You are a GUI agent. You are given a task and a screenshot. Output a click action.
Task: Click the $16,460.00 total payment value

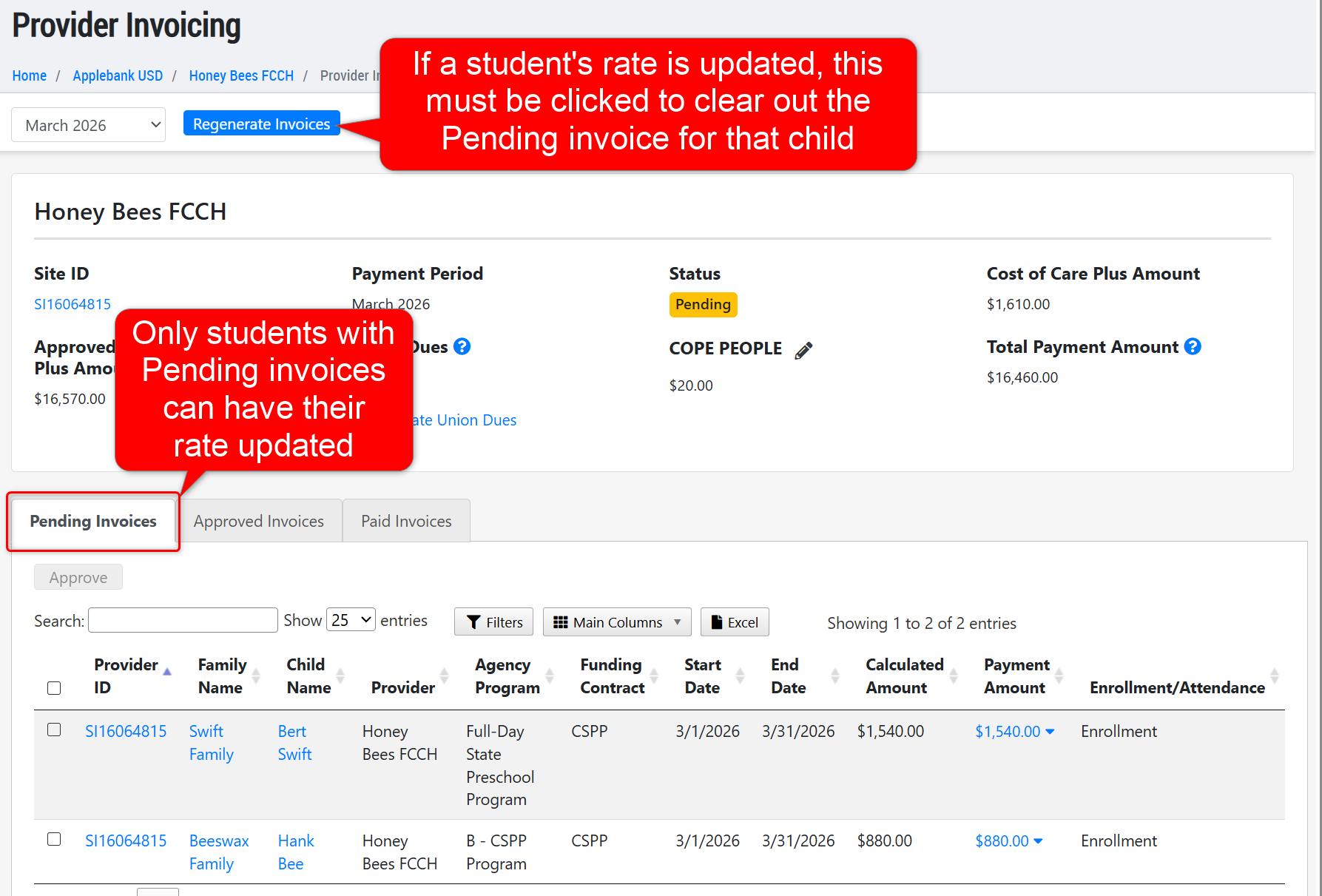pos(1022,377)
